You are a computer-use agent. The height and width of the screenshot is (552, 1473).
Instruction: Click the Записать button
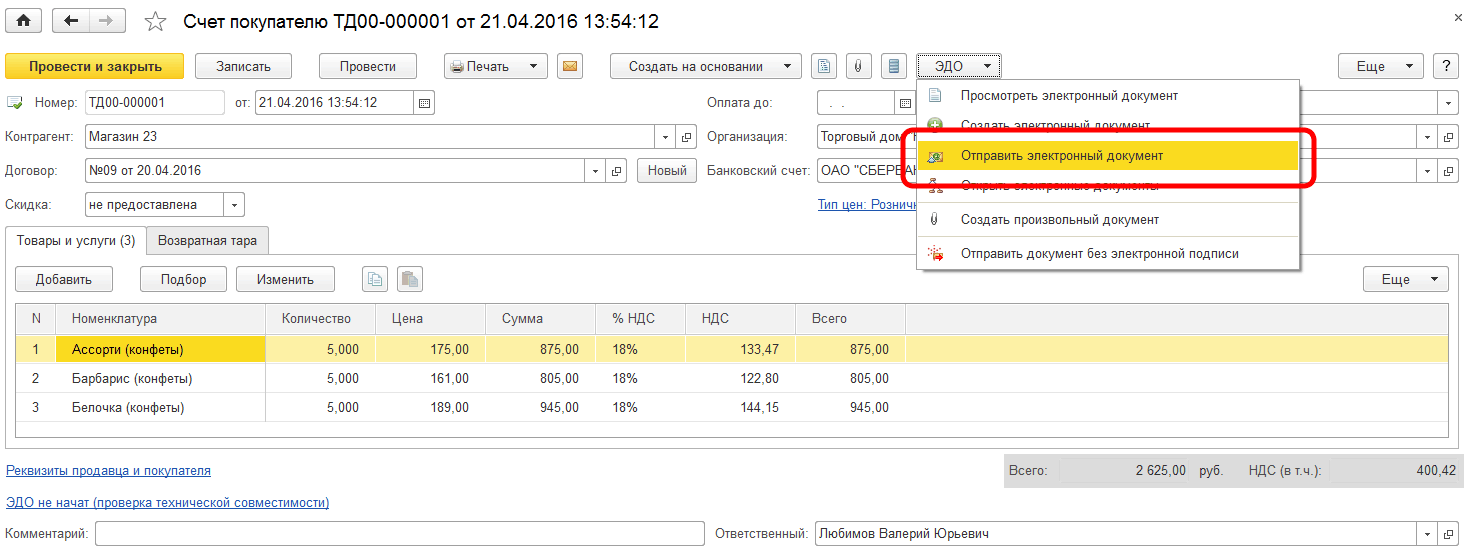point(243,67)
